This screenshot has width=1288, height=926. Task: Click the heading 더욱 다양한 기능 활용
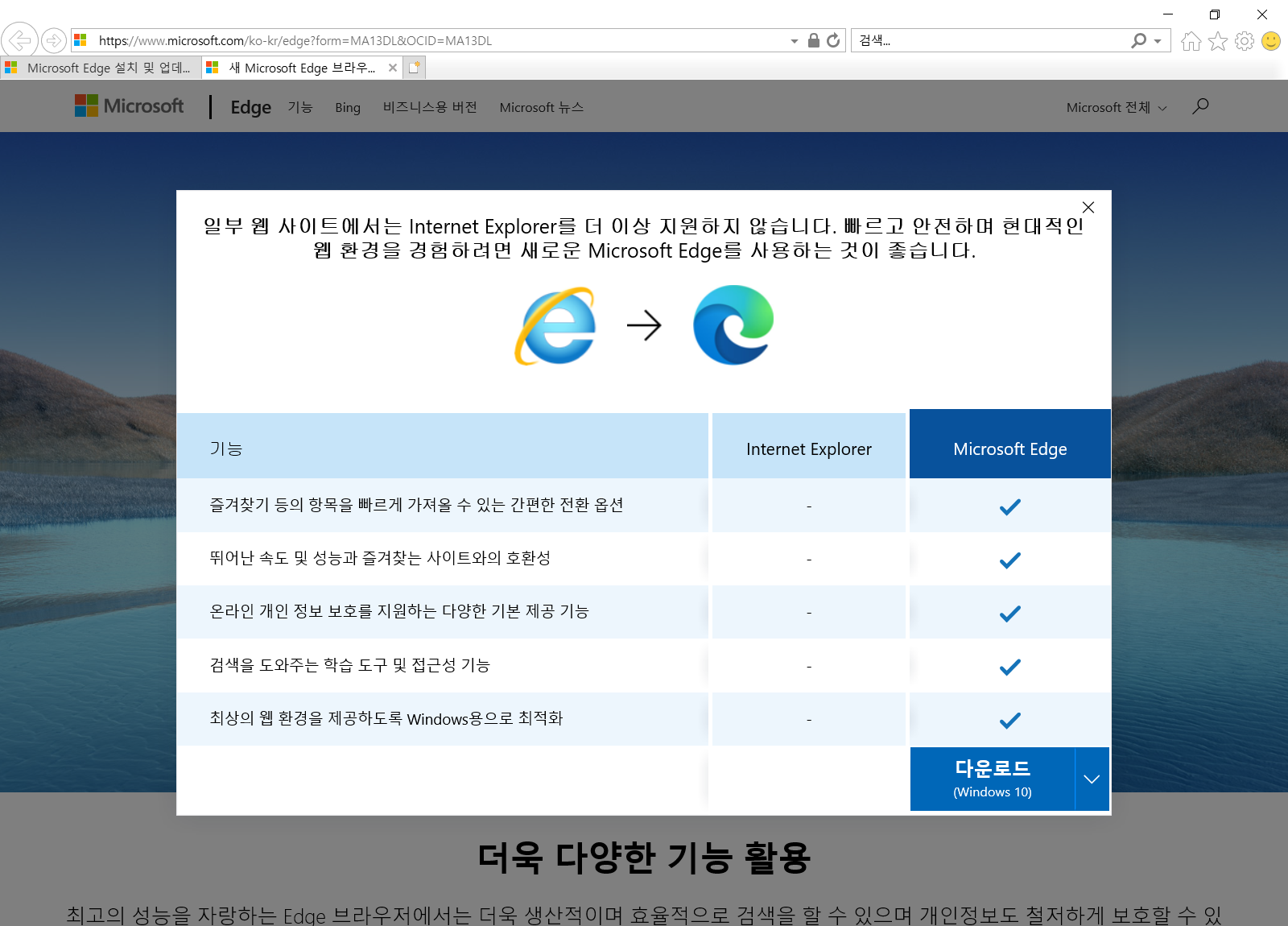tap(644, 858)
